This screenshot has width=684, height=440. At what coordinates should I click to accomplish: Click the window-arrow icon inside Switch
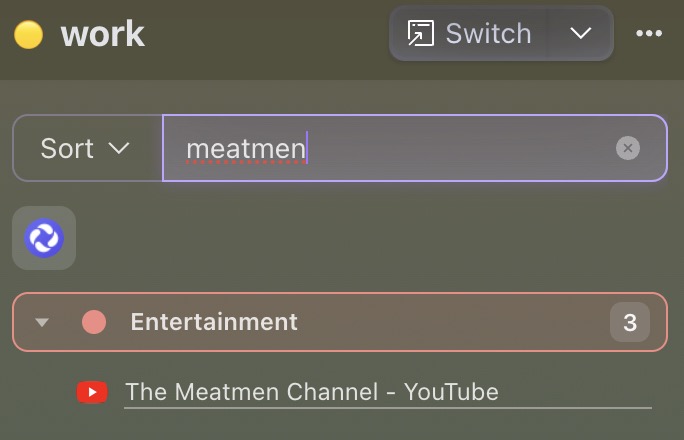point(421,34)
